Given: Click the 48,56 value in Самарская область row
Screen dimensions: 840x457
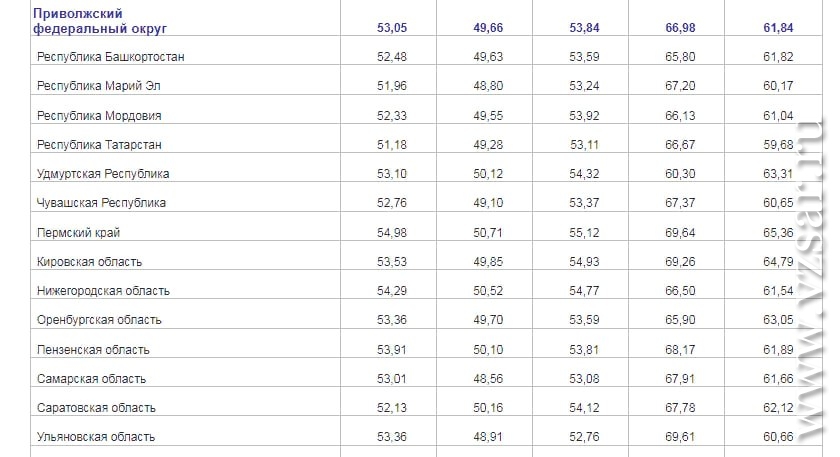Looking at the screenshot, I should 488,379.
